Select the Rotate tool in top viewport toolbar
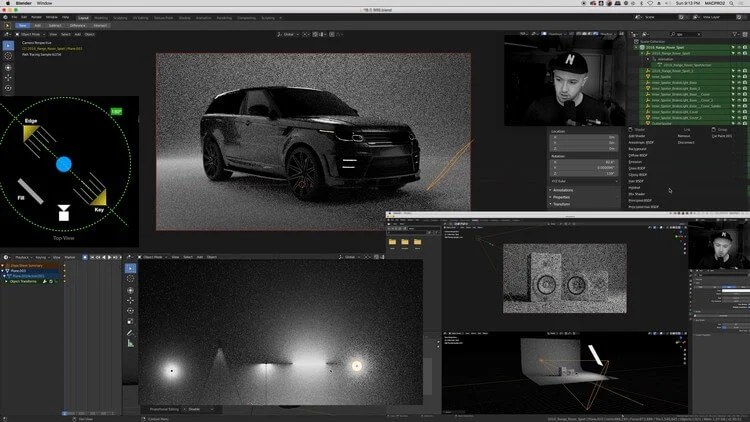 (8, 88)
